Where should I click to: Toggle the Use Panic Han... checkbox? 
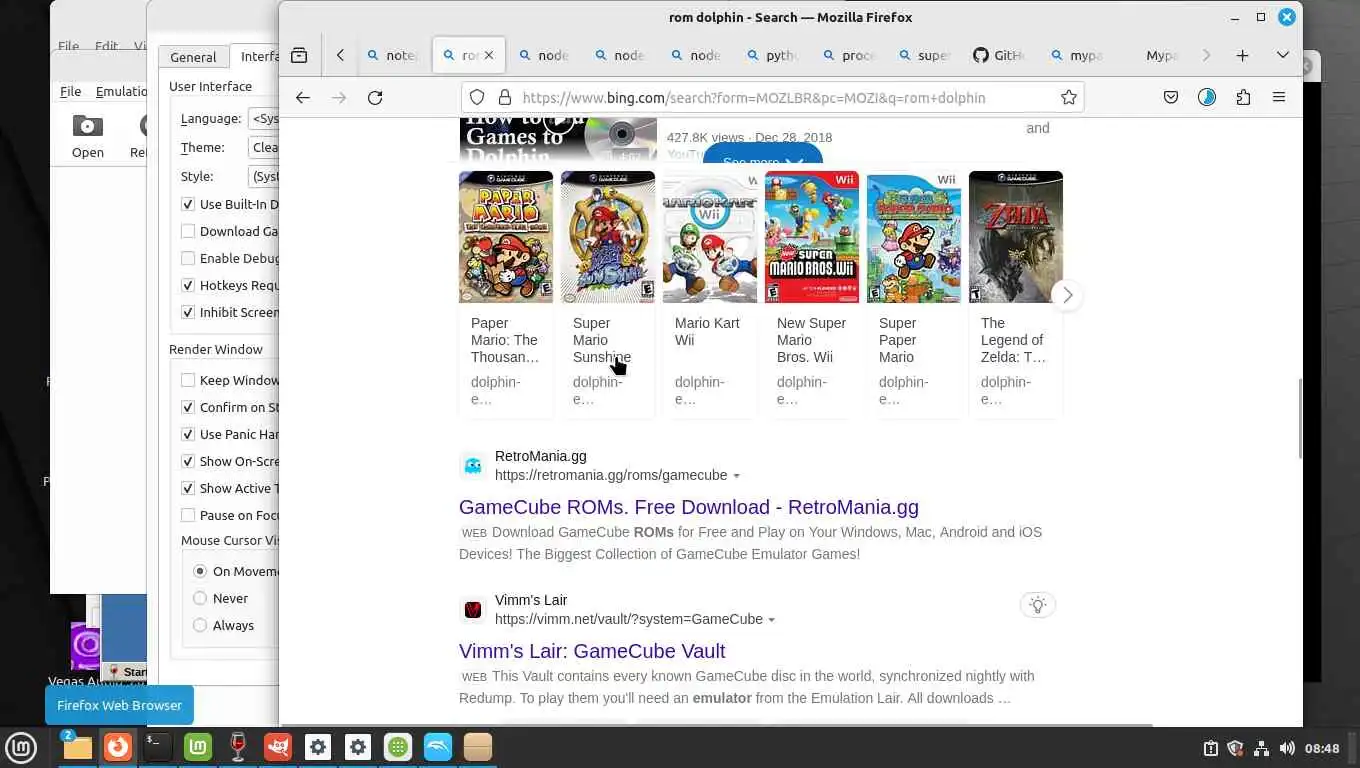188,434
